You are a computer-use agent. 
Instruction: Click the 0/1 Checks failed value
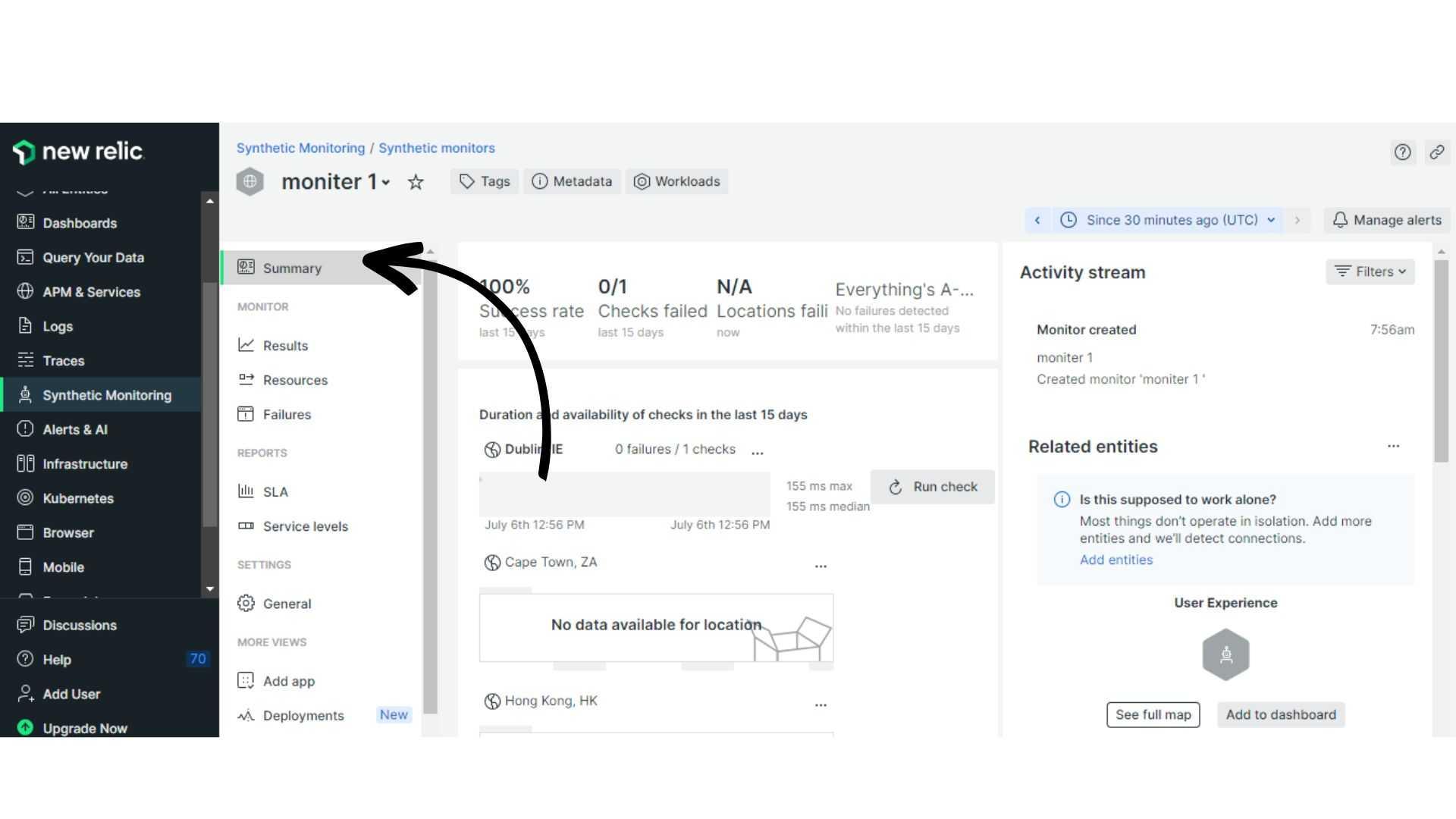[613, 287]
